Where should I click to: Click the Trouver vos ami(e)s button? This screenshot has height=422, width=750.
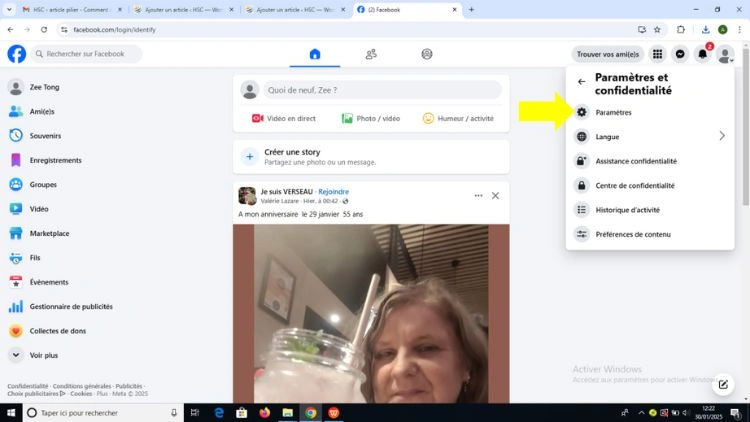point(608,54)
